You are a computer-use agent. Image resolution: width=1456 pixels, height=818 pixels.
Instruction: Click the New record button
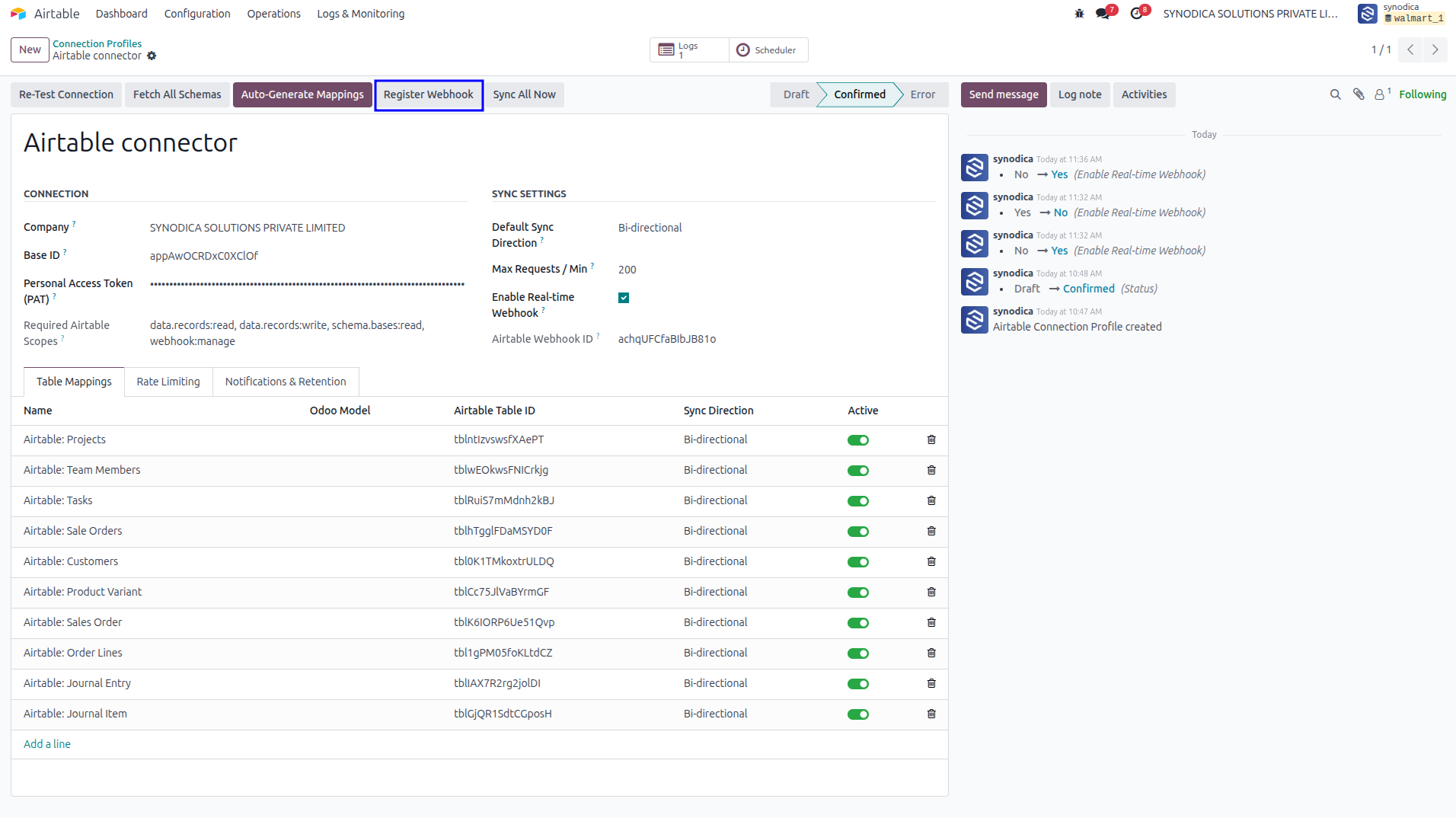click(x=30, y=50)
